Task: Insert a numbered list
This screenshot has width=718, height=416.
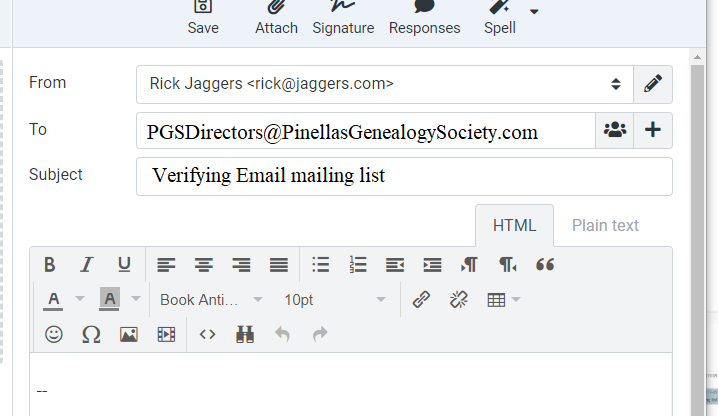Action: 358,265
